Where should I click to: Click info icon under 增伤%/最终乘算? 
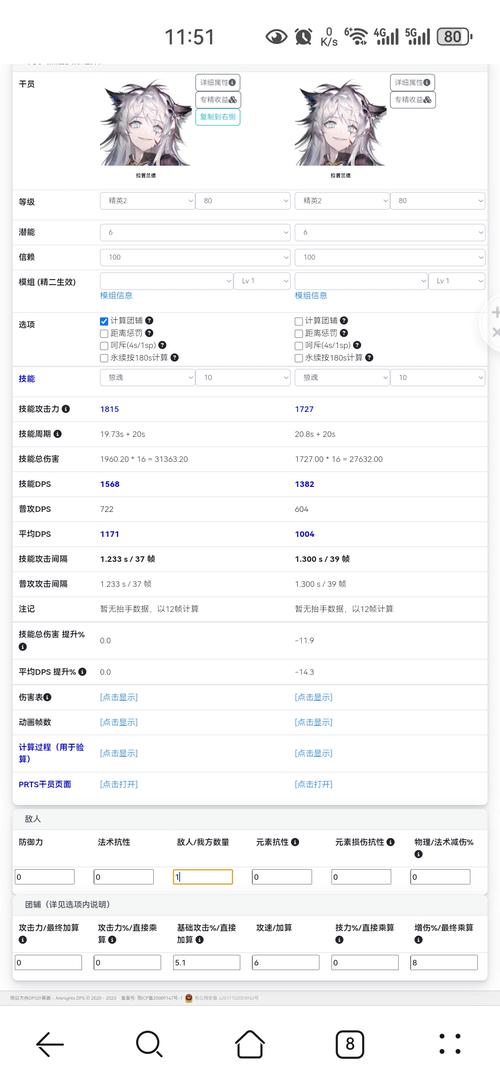(x=419, y=940)
